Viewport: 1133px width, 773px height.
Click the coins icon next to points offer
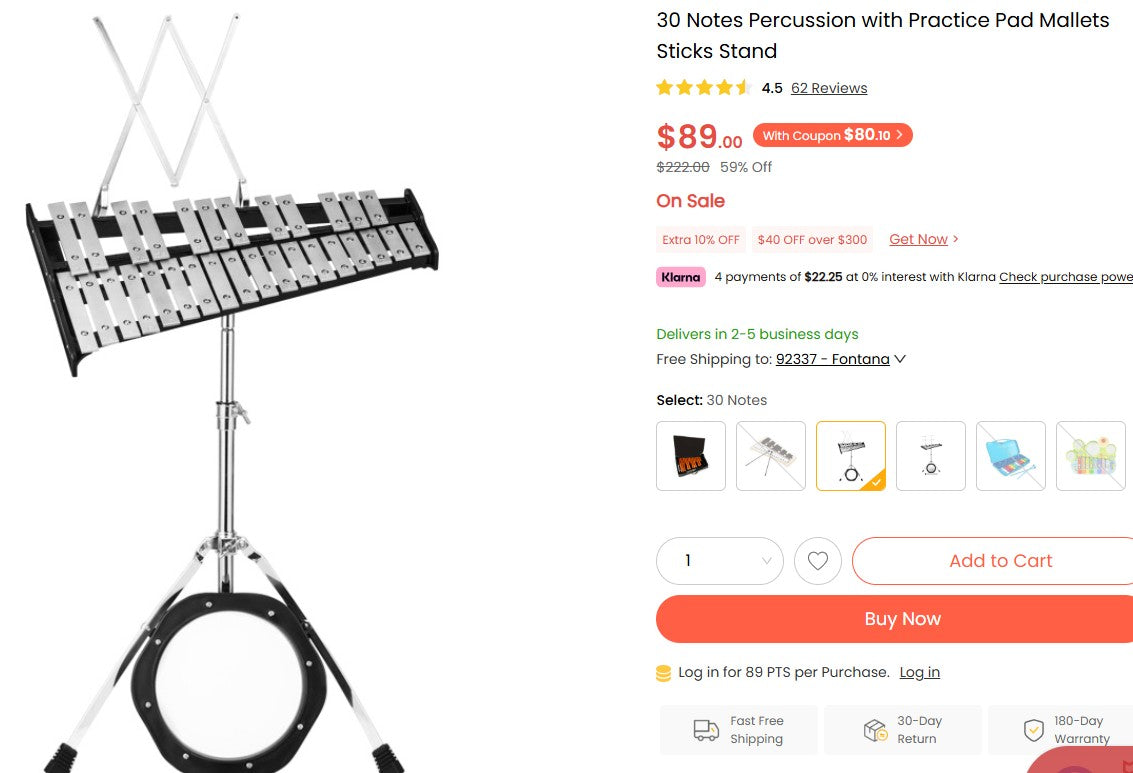[x=662, y=672]
